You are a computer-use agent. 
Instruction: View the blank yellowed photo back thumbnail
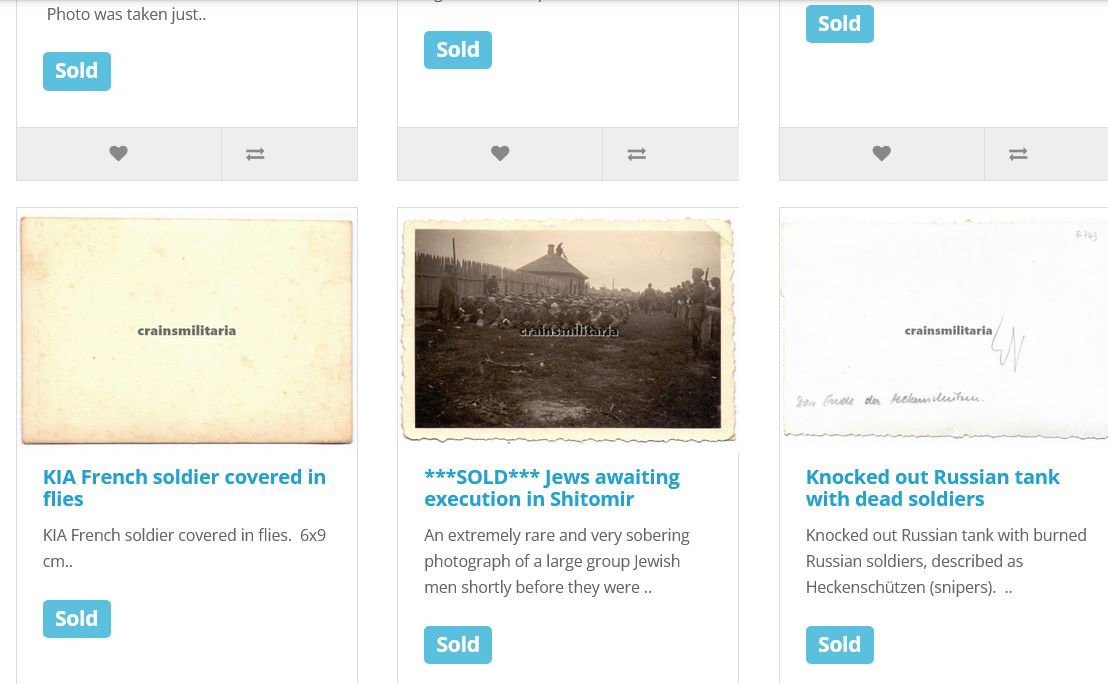187,330
